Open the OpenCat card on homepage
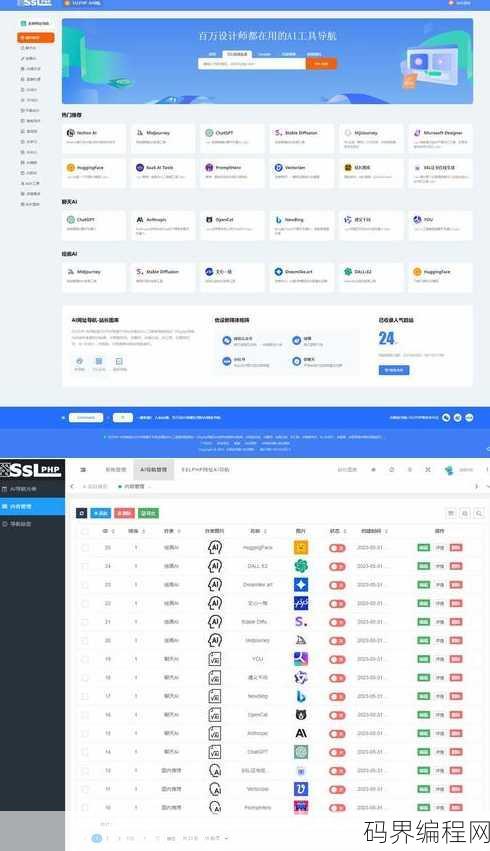Image resolution: width=490 pixels, height=851 pixels. pos(232,225)
